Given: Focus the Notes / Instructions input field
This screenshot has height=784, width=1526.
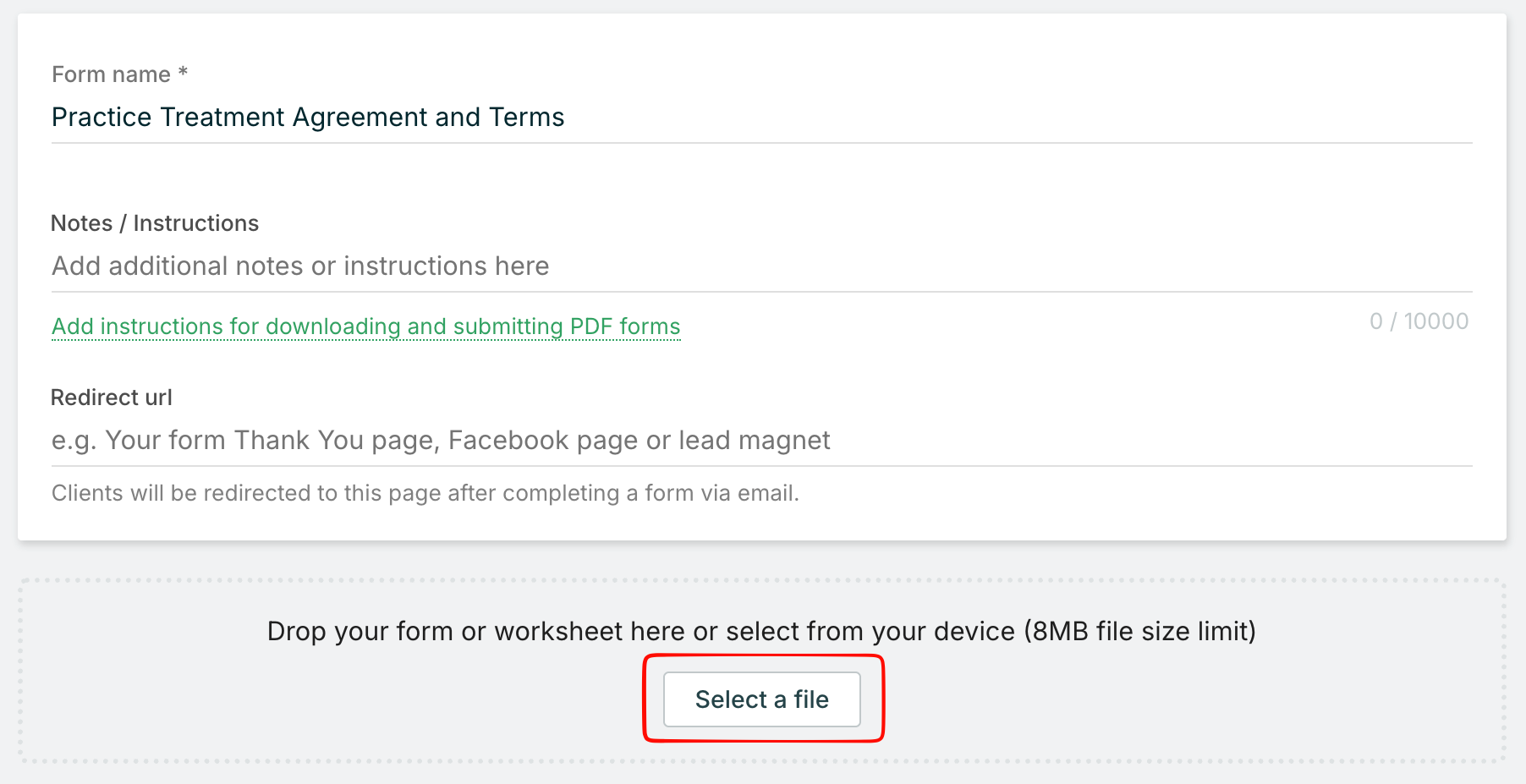Looking at the screenshot, I should (761, 266).
